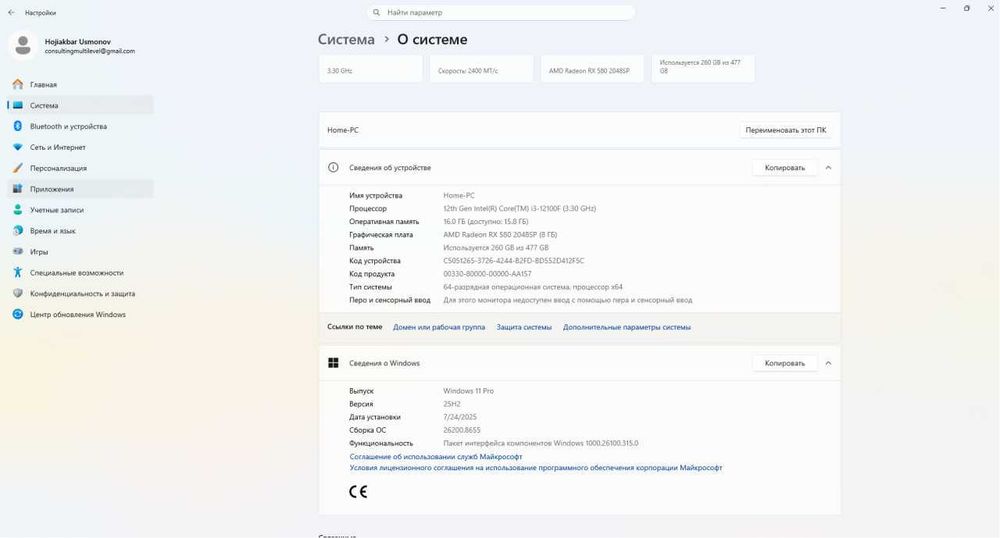Open Дополнительные параметры системы link

626,327
